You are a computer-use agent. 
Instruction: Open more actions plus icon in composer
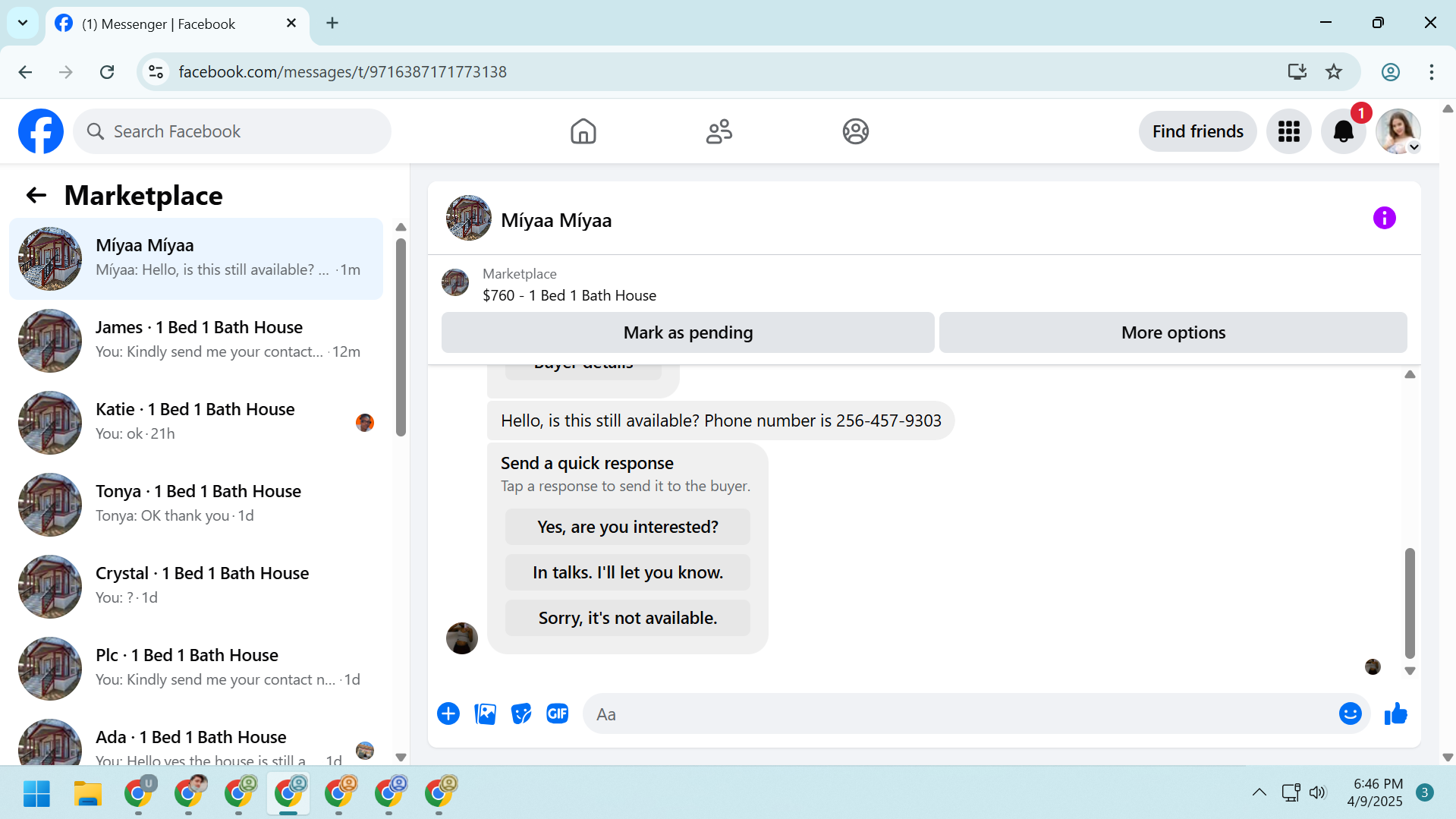pyautogui.click(x=448, y=714)
